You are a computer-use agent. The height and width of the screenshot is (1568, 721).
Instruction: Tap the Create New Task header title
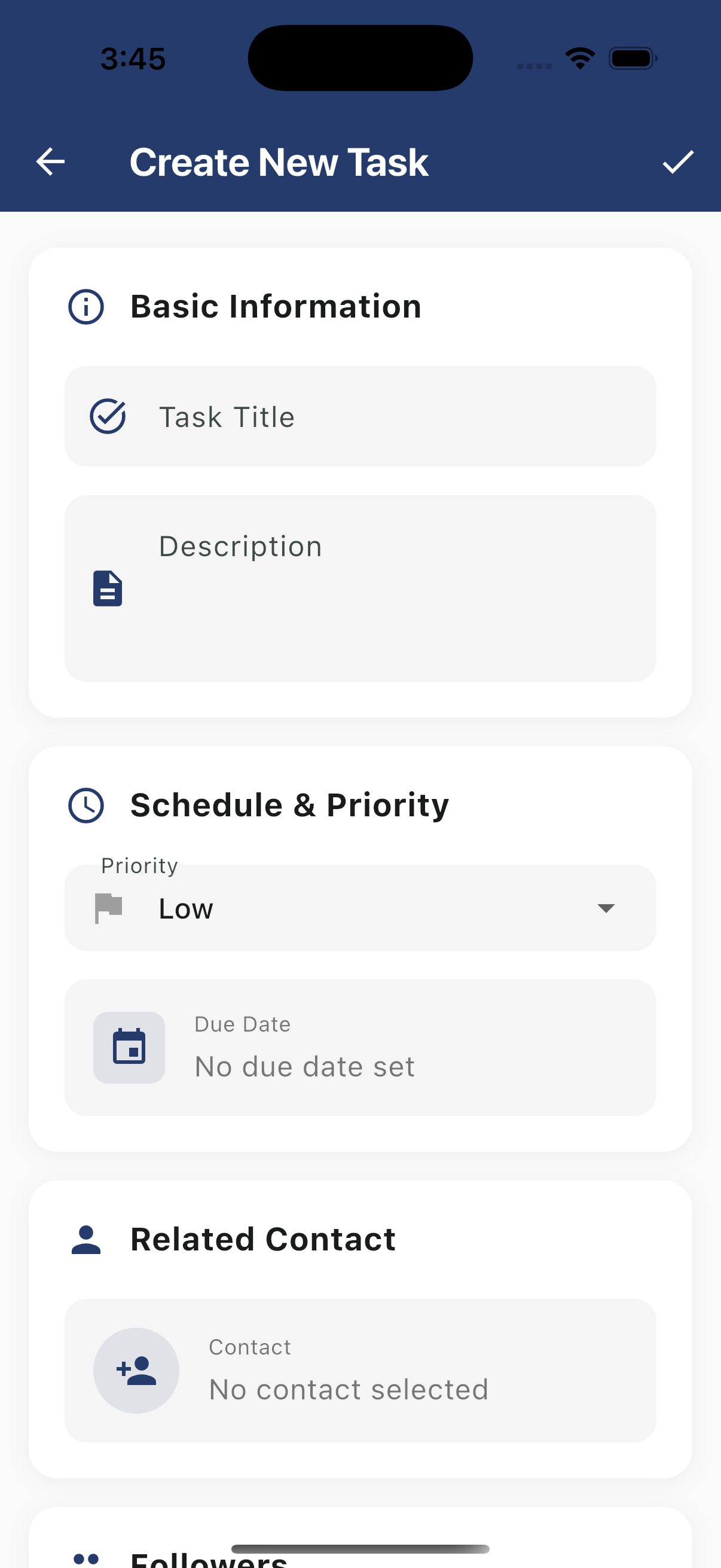[x=279, y=163]
